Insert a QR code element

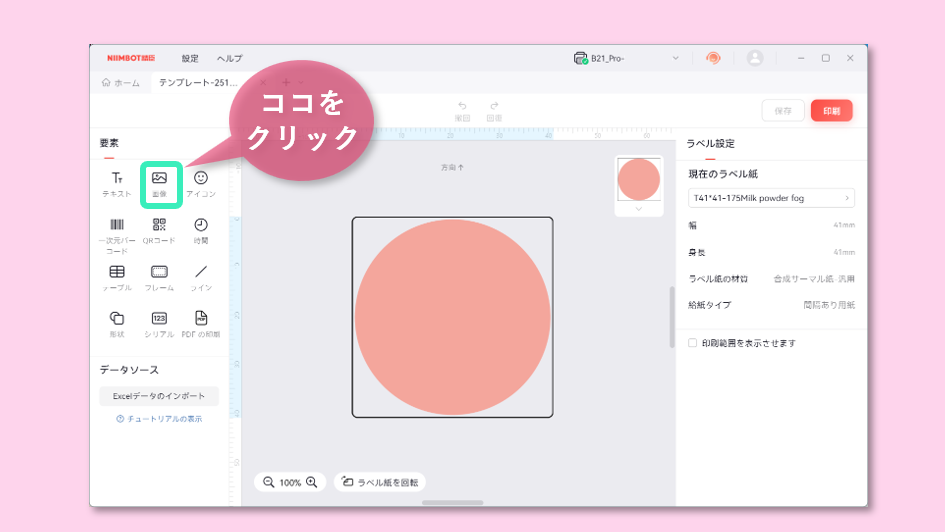tap(159, 231)
